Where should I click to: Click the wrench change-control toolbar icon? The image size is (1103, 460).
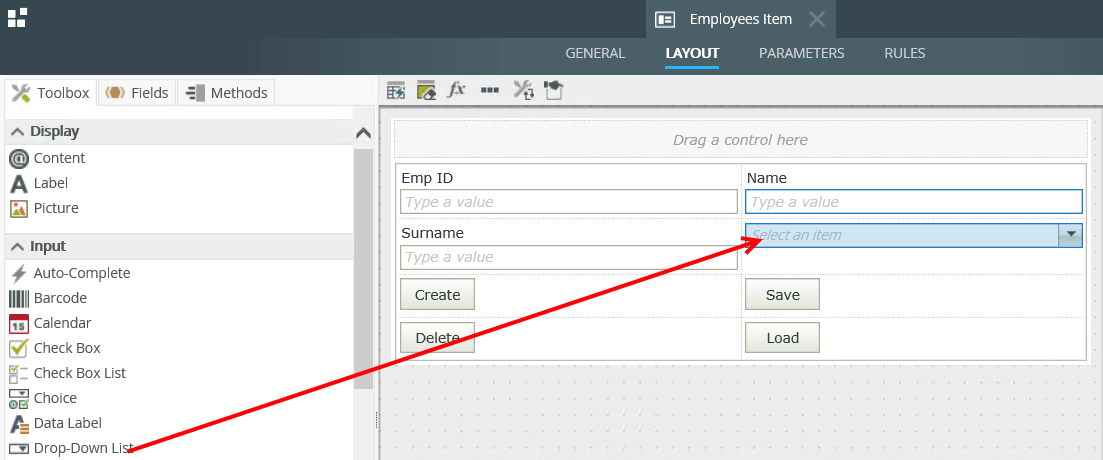click(523, 90)
